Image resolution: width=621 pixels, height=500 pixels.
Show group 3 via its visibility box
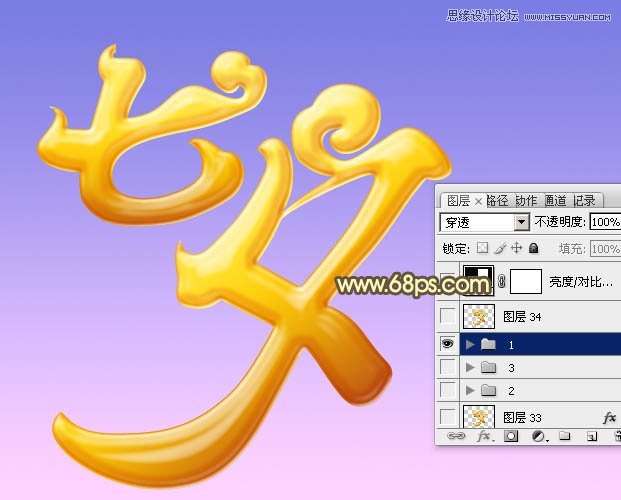[448, 368]
